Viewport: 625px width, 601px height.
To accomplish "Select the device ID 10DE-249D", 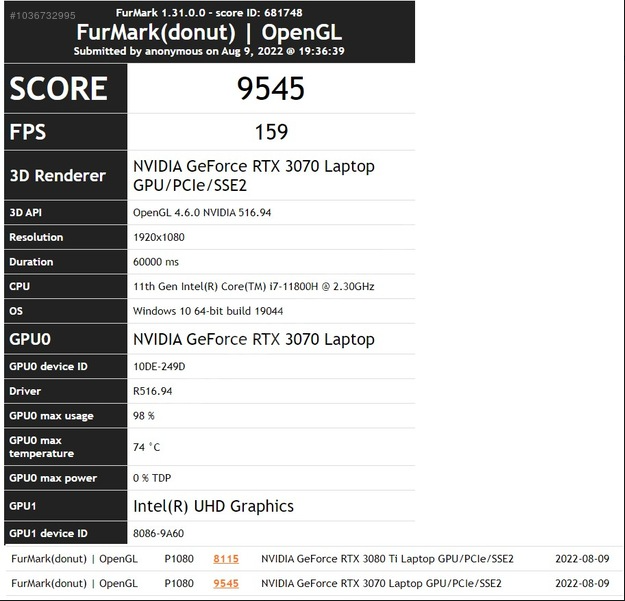I will (159, 366).
